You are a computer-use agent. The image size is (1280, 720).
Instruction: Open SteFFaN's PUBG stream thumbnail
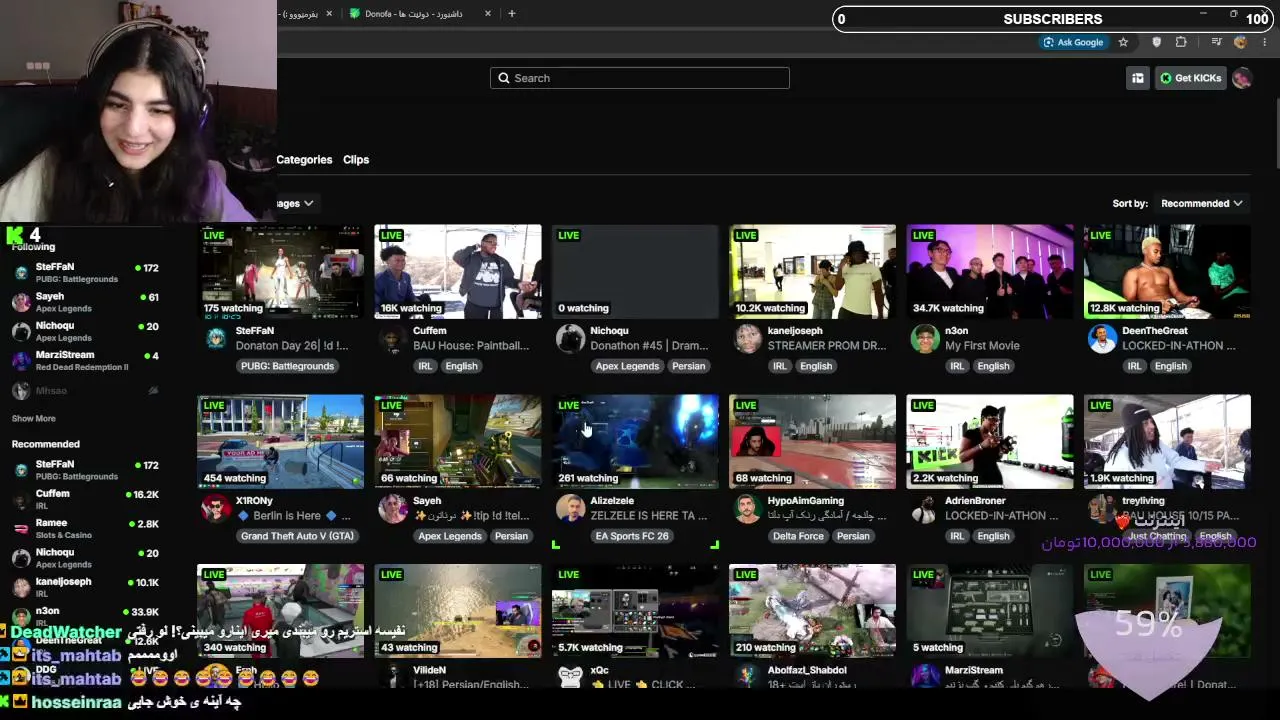281,272
